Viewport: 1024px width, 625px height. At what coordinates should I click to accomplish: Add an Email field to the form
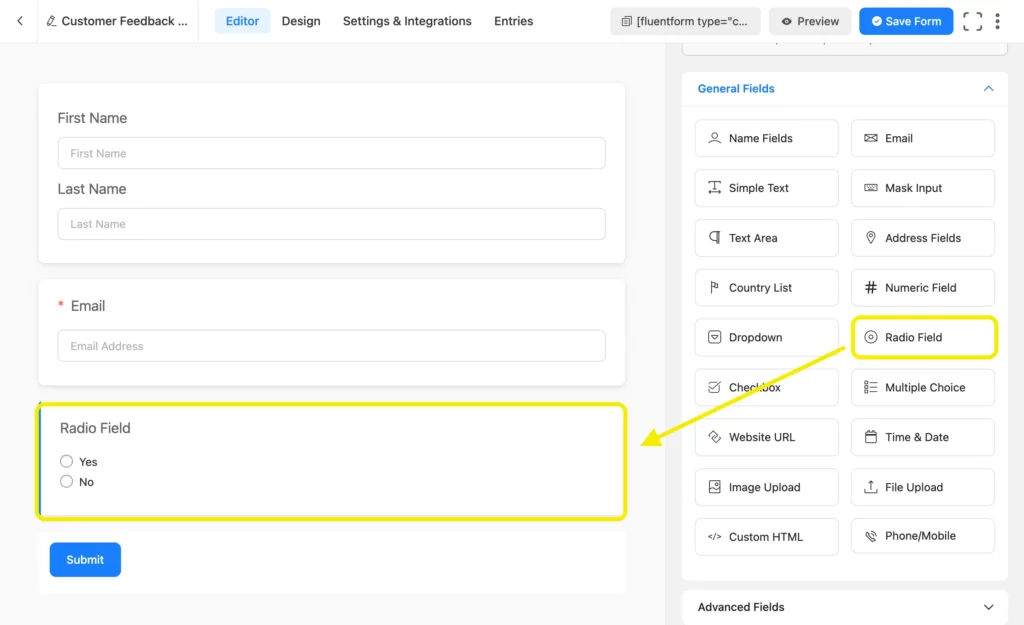(922, 138)
